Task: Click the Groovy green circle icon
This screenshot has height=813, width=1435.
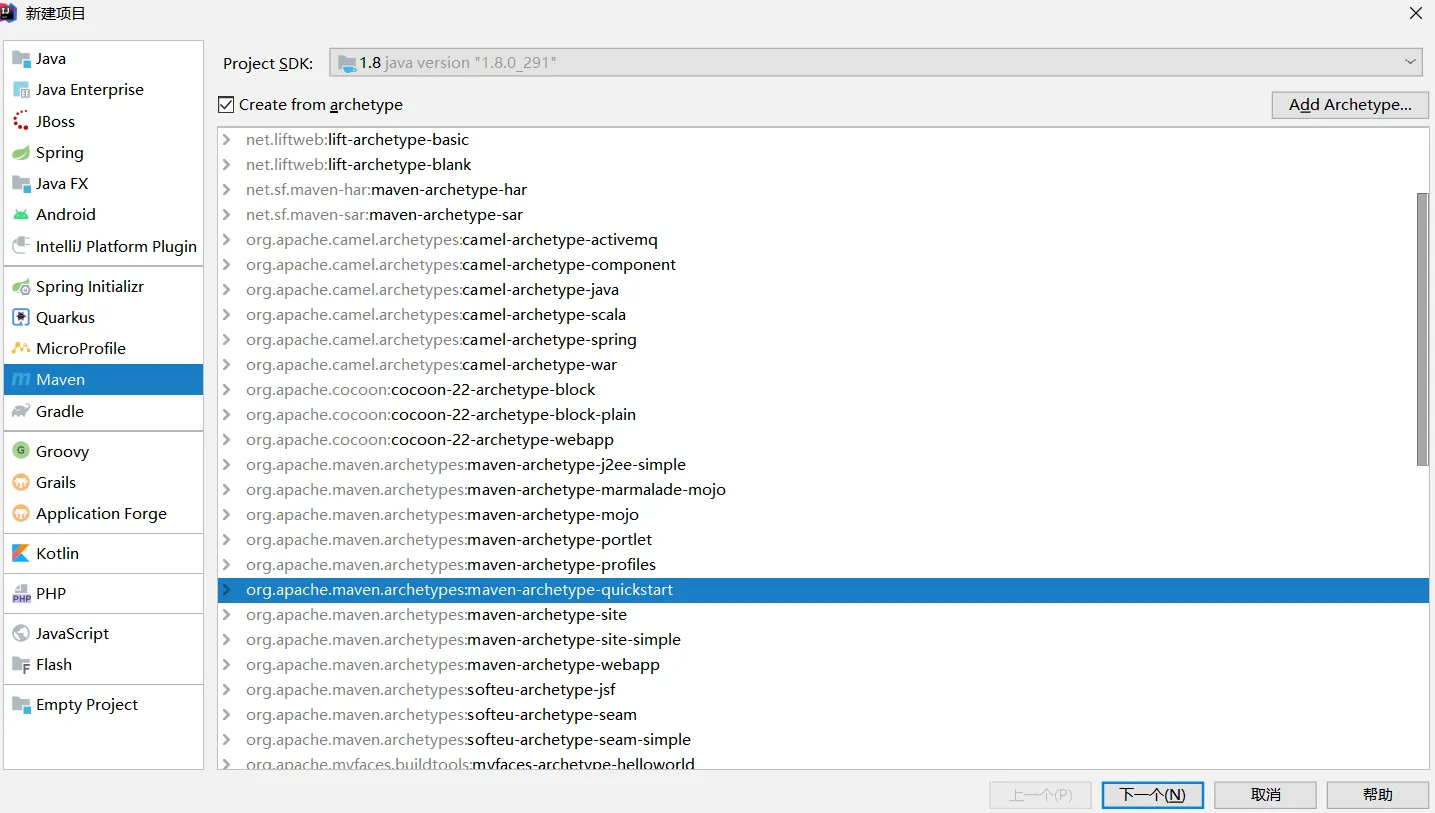Action: 21,452
